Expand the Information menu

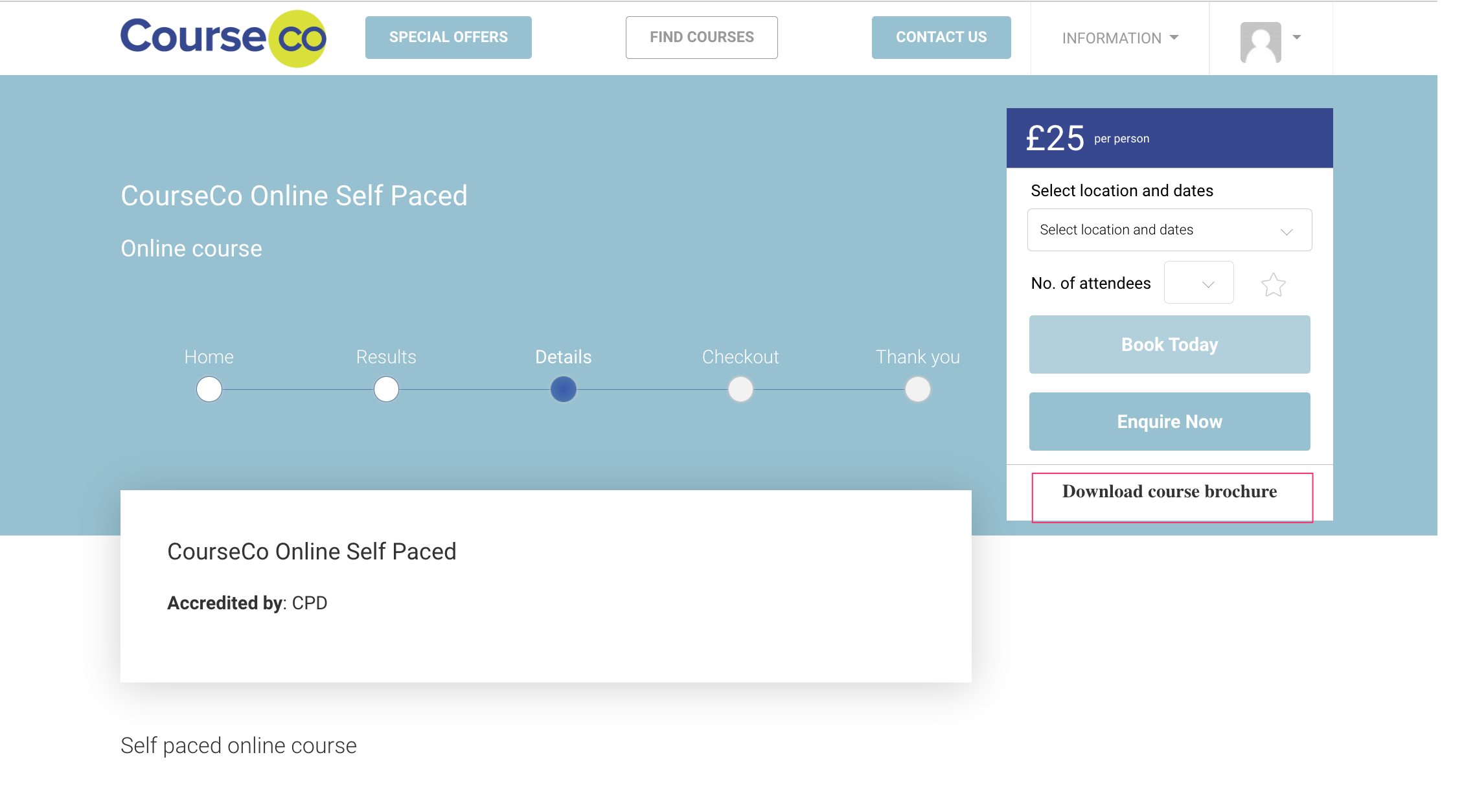click(1119, 38)
